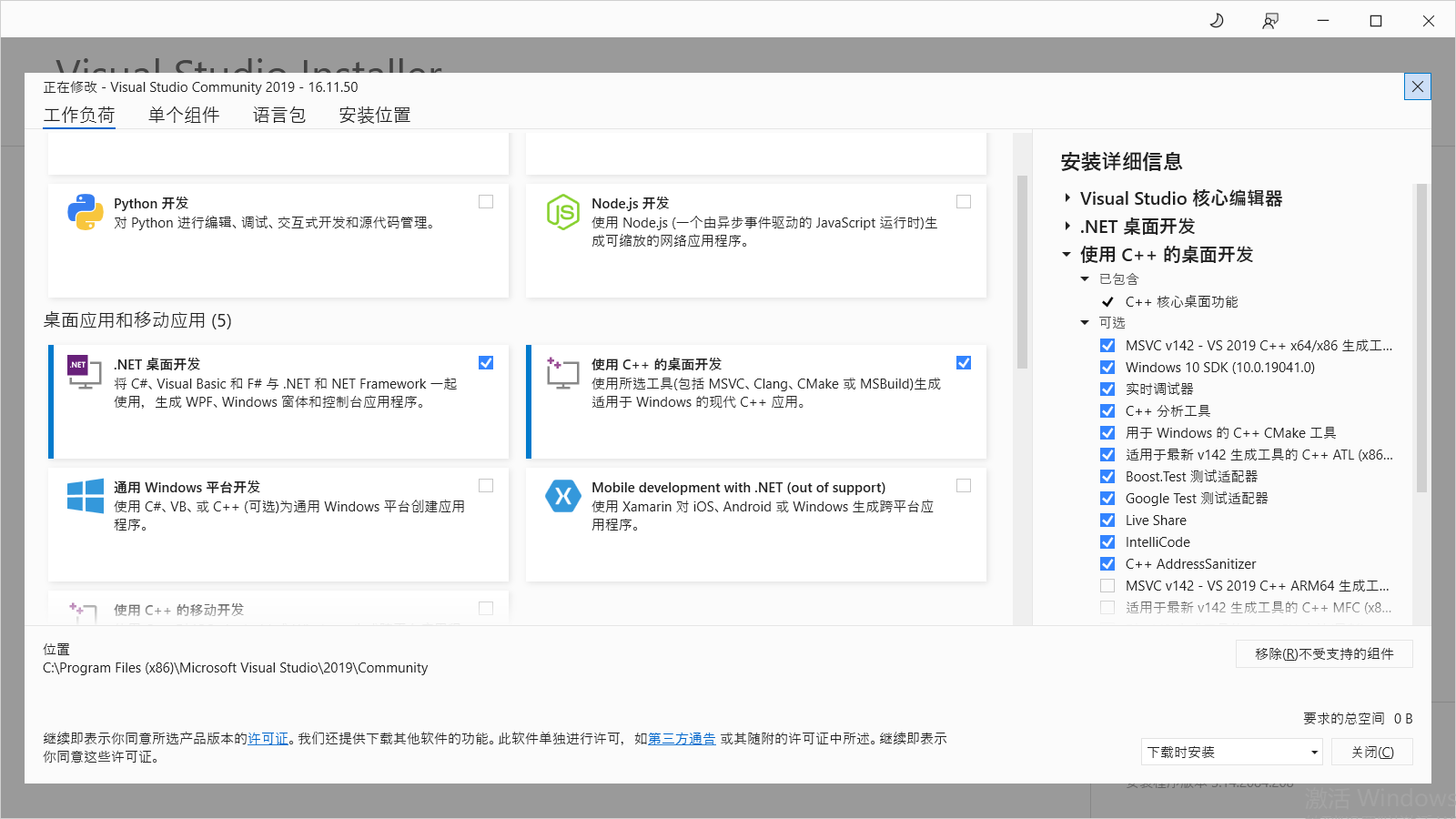Image resolution: width=1456 pixels, height=819 pixels.
Task: Enable Mobile development with .NET checkbox
Action: 964,486
